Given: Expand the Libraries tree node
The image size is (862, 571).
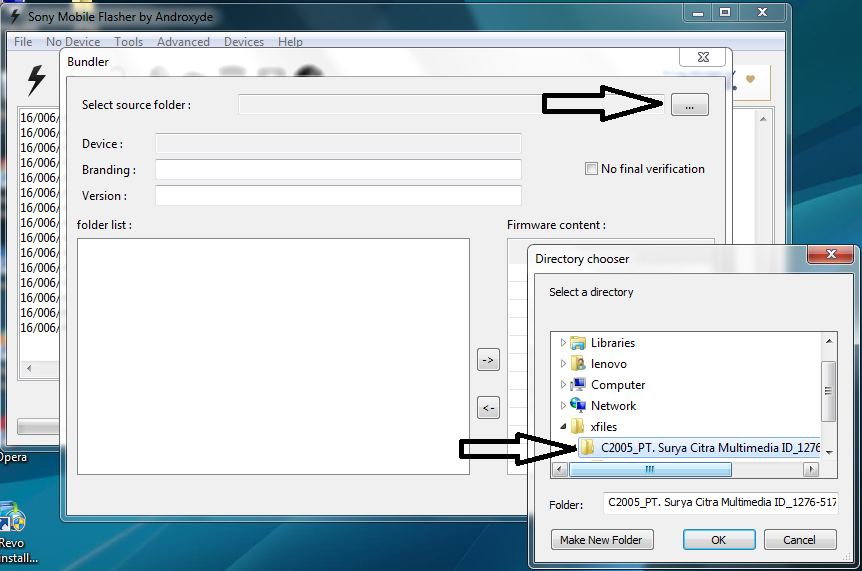Looking at the screenshot, I should [x=563, y=343].
